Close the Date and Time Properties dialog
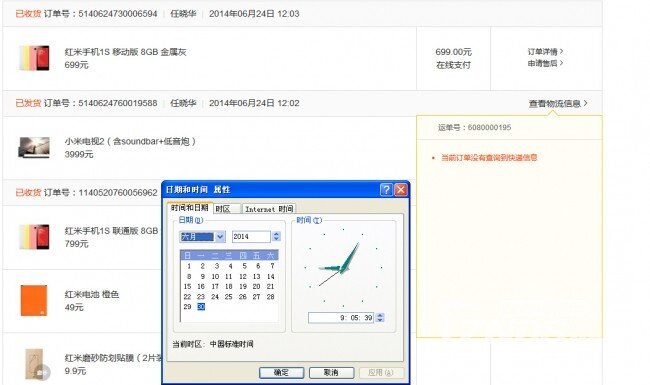 (x=400, y=190)
